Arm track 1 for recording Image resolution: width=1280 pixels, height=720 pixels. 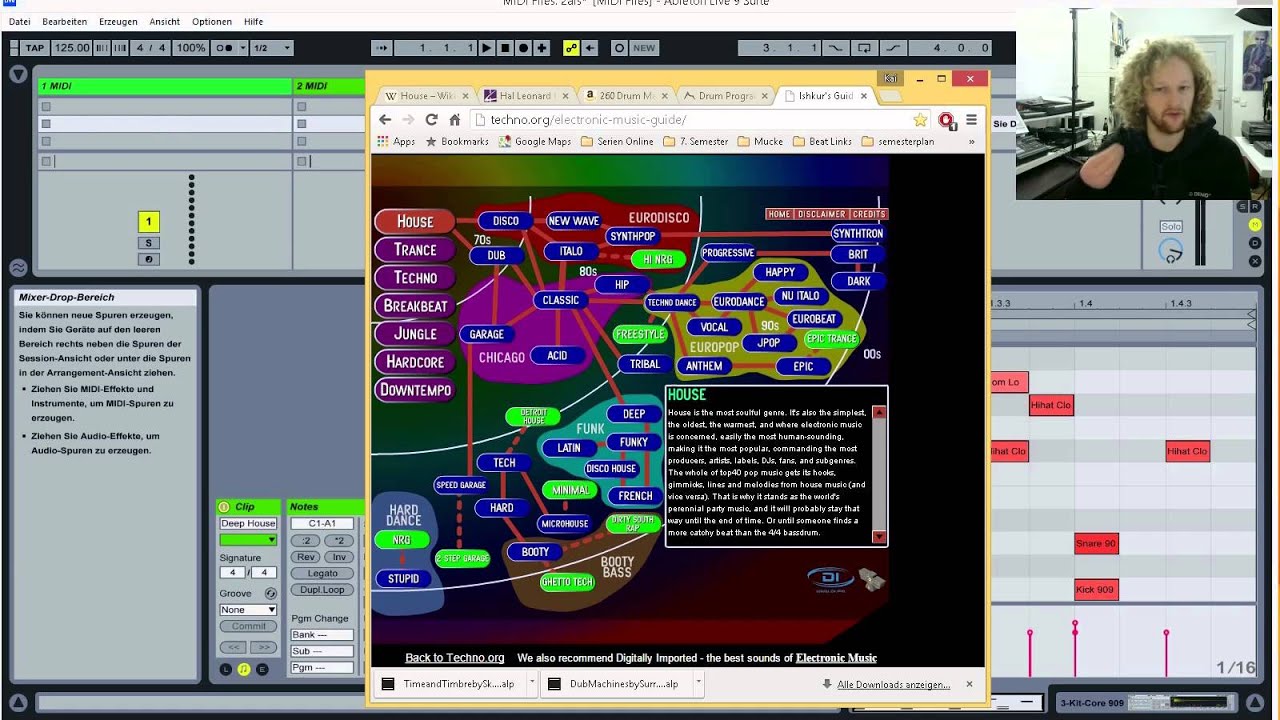point(148,259)
